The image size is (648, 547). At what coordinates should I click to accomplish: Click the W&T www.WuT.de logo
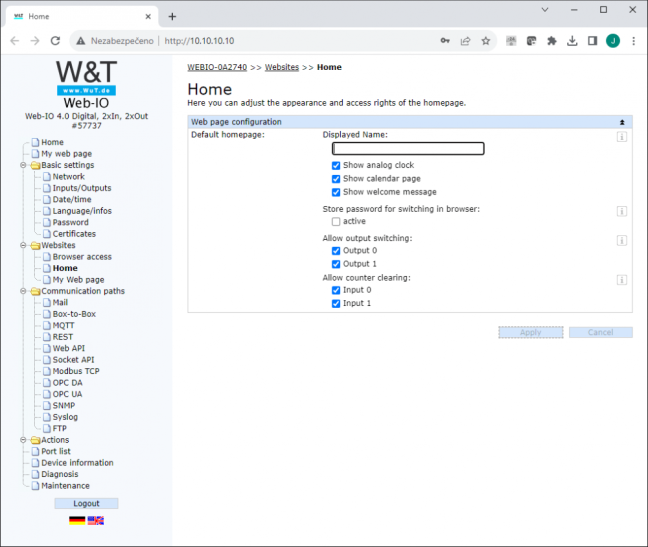(x=86, y=77)
